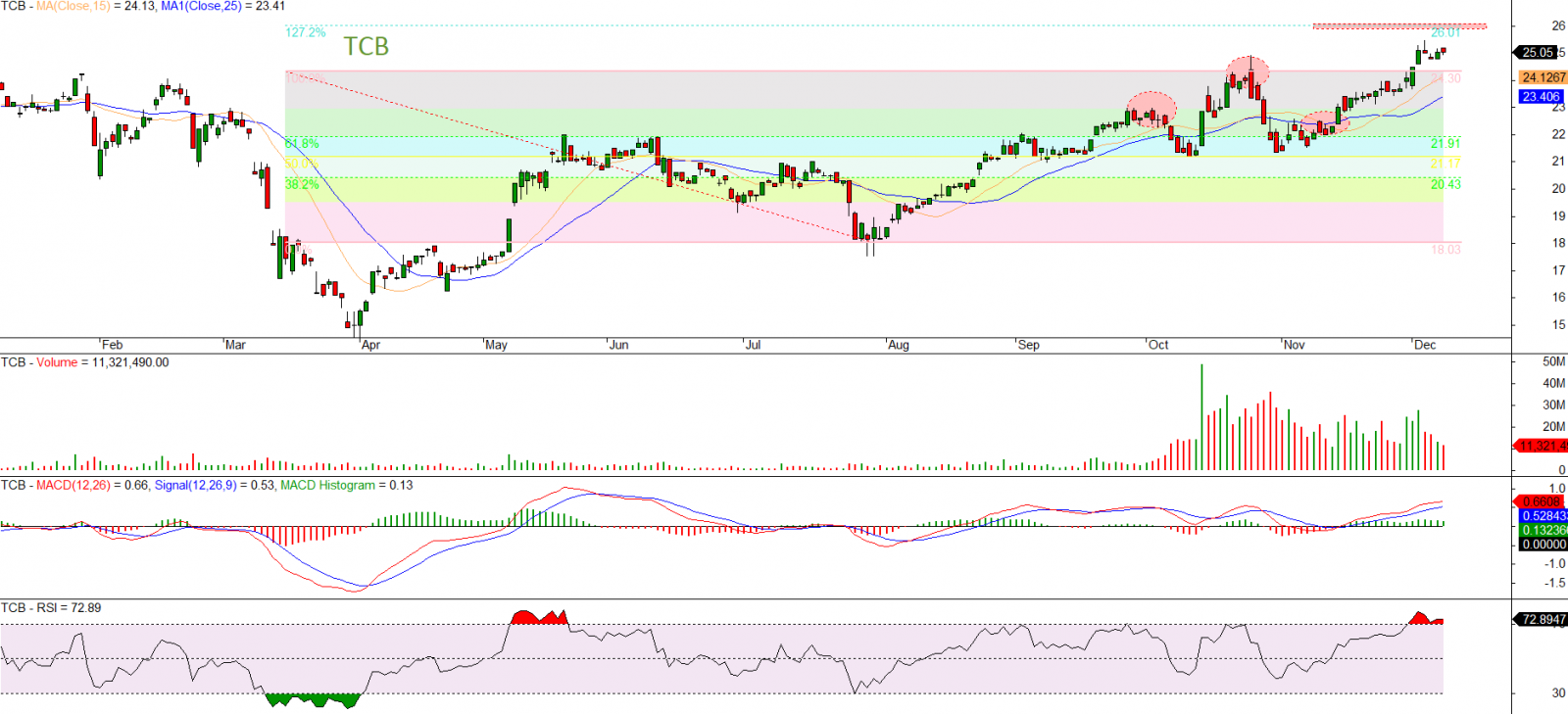Image resolution: width=1568 pixels, height=714 pixels.
Task: Select the 26.01 Fibonacci price value
Action: coord(1445,32)
